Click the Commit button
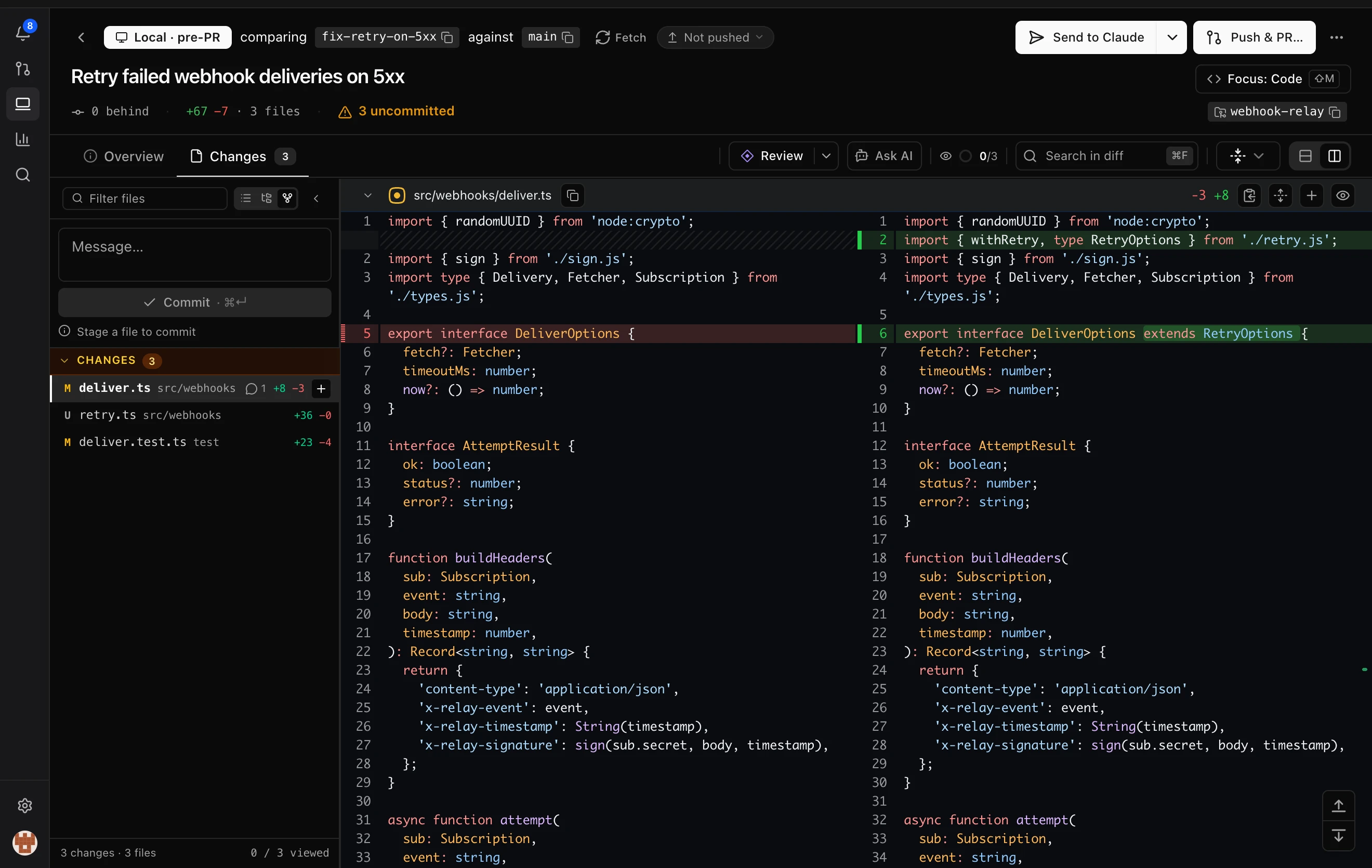This screenshot has height=868, width=1372. [x=195, y=302]
